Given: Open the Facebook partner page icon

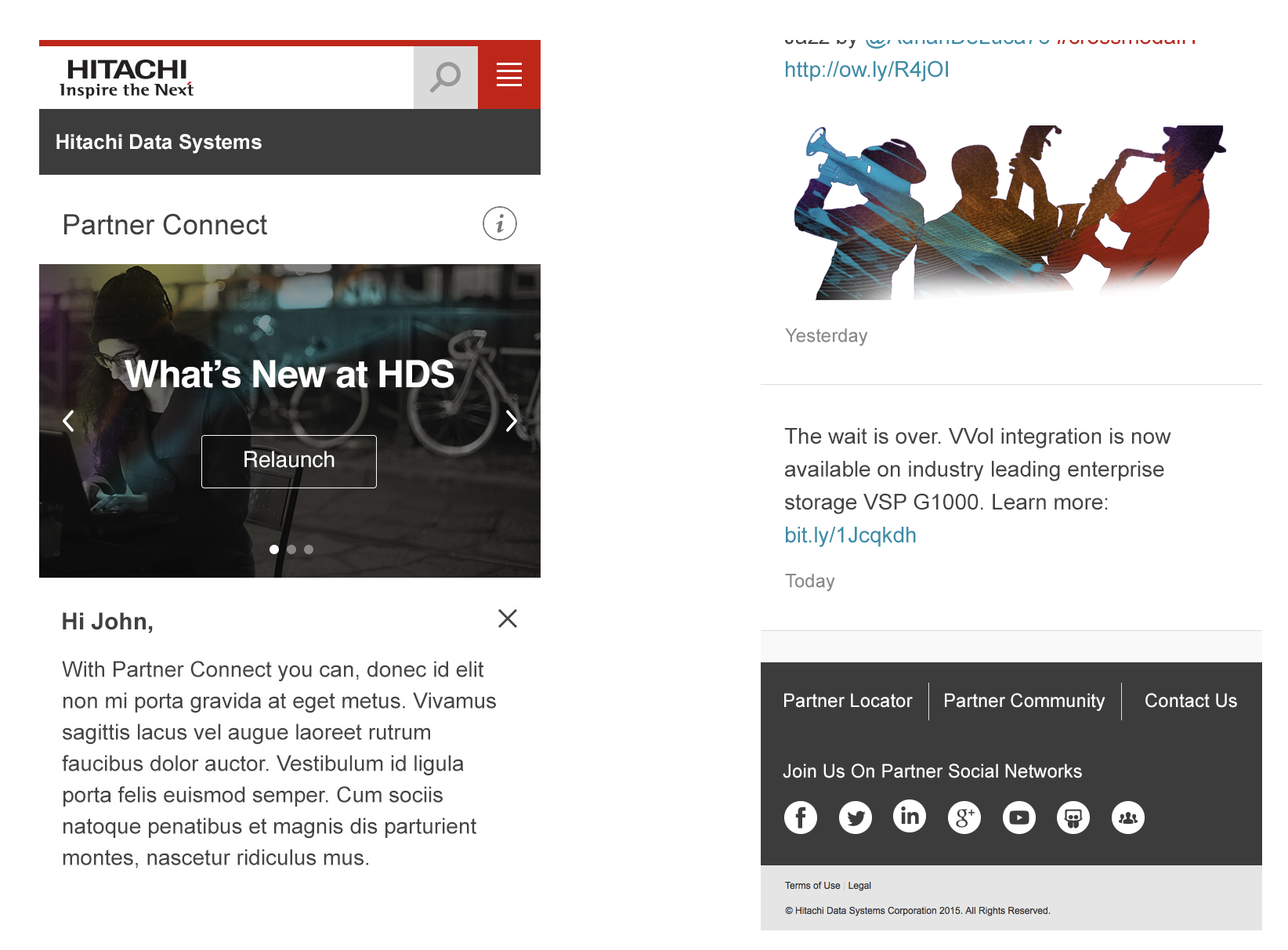Looking at the screenshot, I should pyautogui.click(x=800, y=817).
